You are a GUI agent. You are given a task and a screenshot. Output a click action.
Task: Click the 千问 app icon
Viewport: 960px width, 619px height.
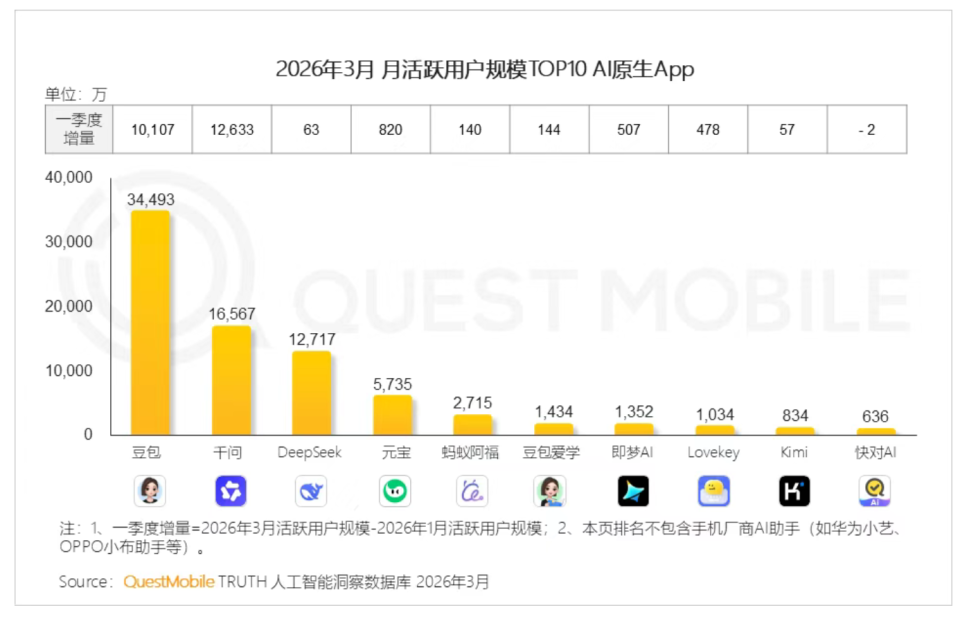pyautogui.click(x=231, y=490)
